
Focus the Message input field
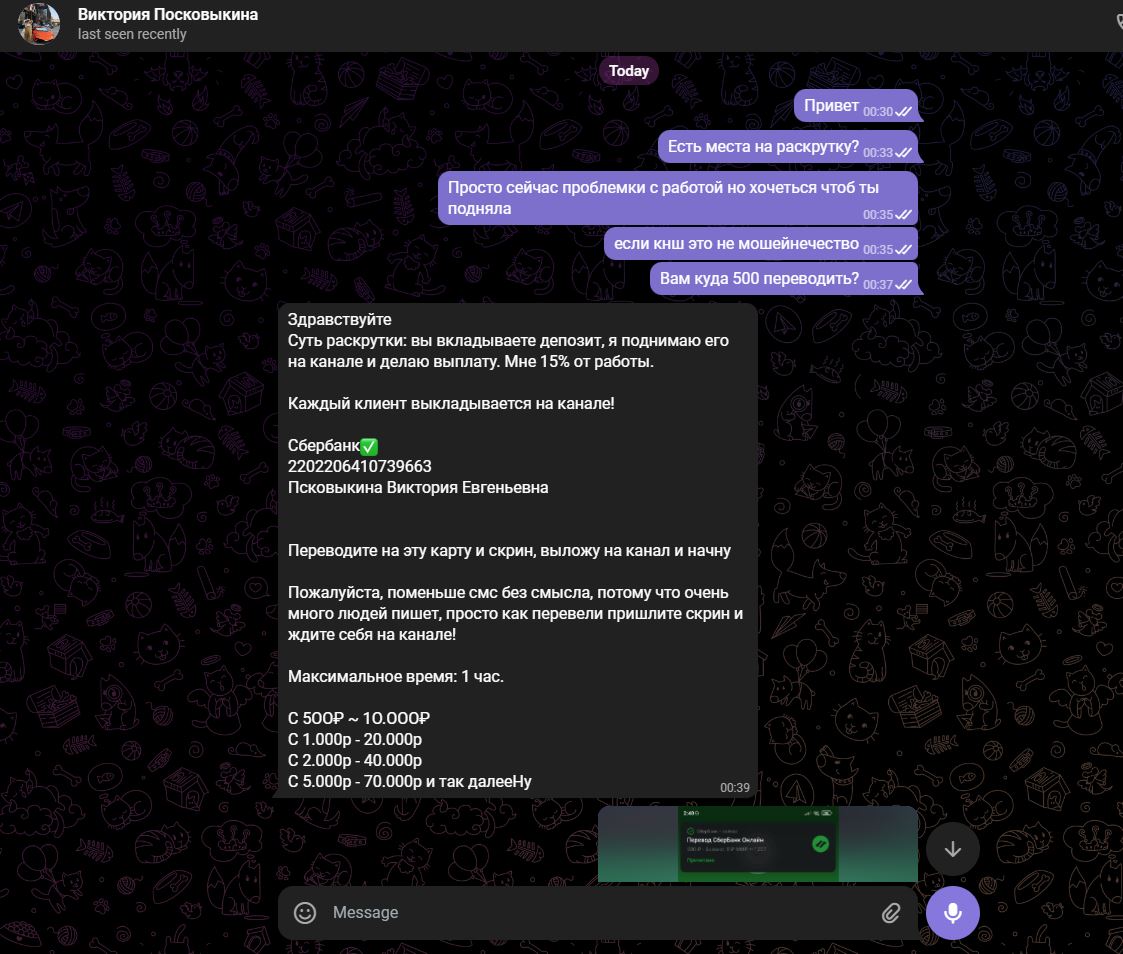(598, 912)
